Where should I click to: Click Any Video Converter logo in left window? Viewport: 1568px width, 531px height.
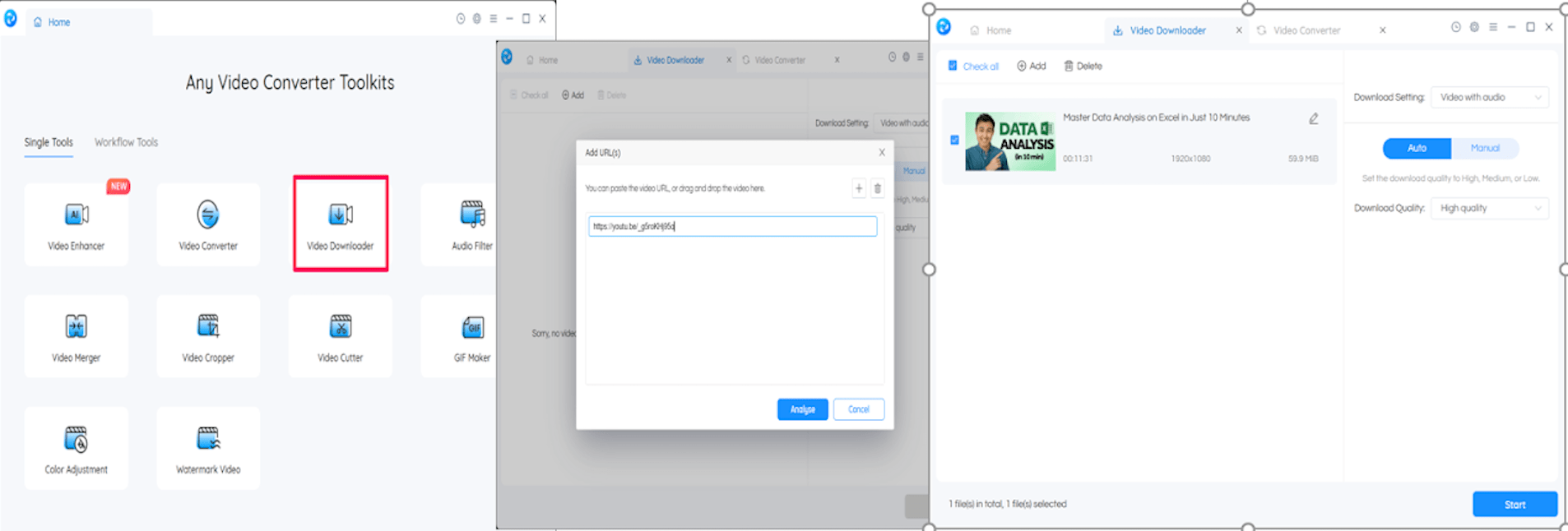tap(10, 18)
